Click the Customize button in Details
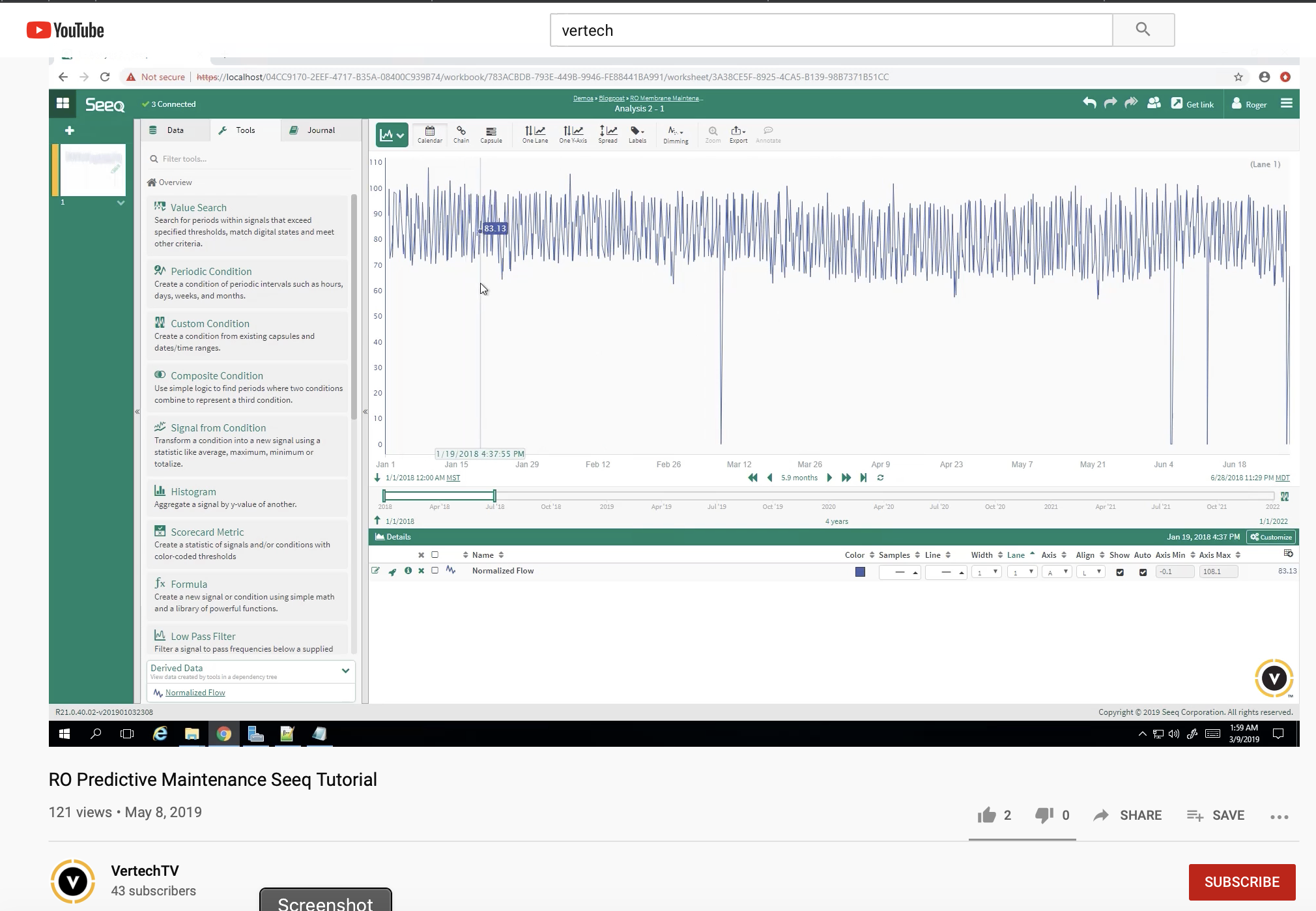This screenshot has height=911, width=1316. pos(1271,537)
